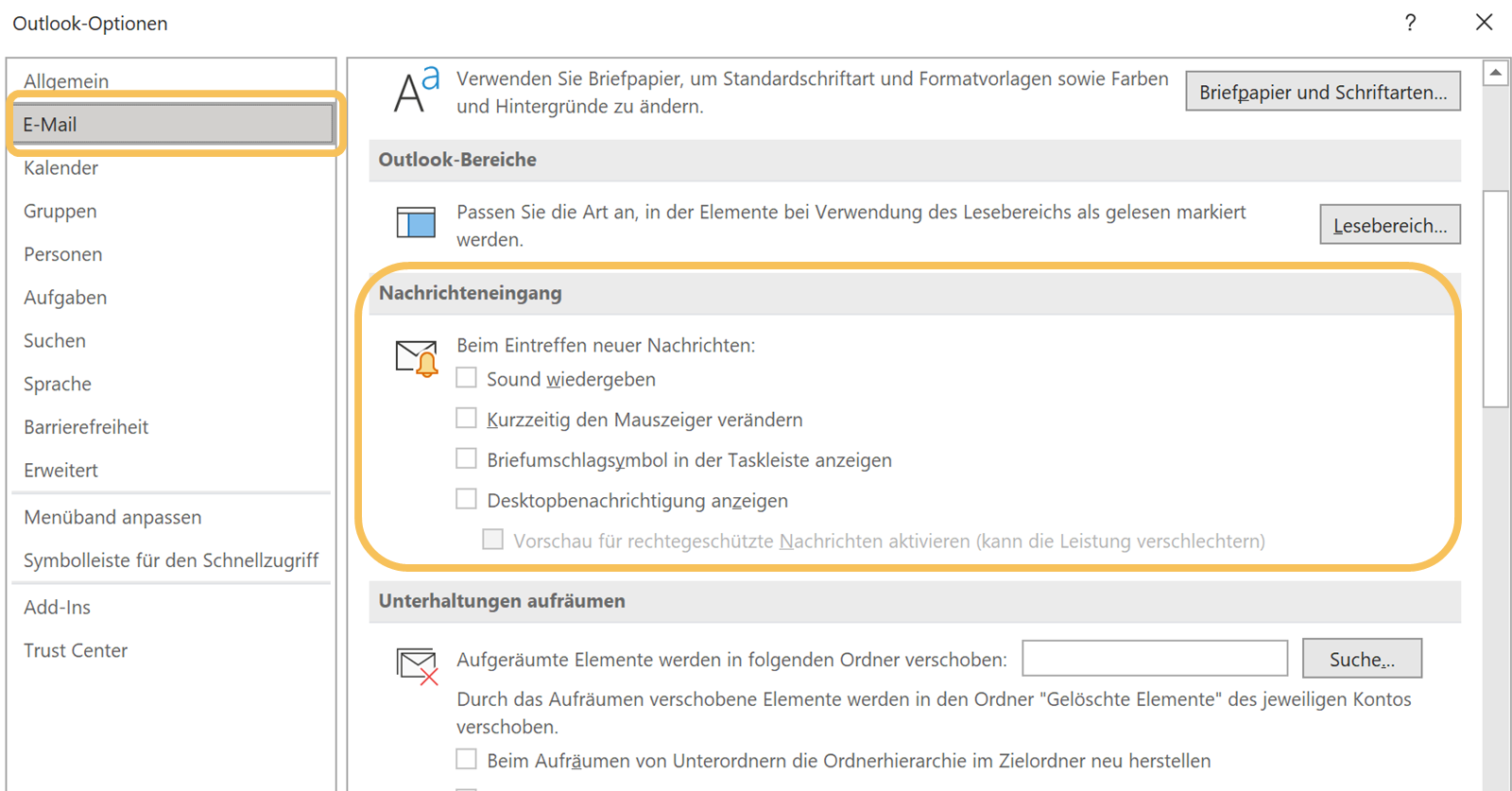The image size is (1512, 791).
Task: Click the envelope with red X icon
Action: (417, 665)
